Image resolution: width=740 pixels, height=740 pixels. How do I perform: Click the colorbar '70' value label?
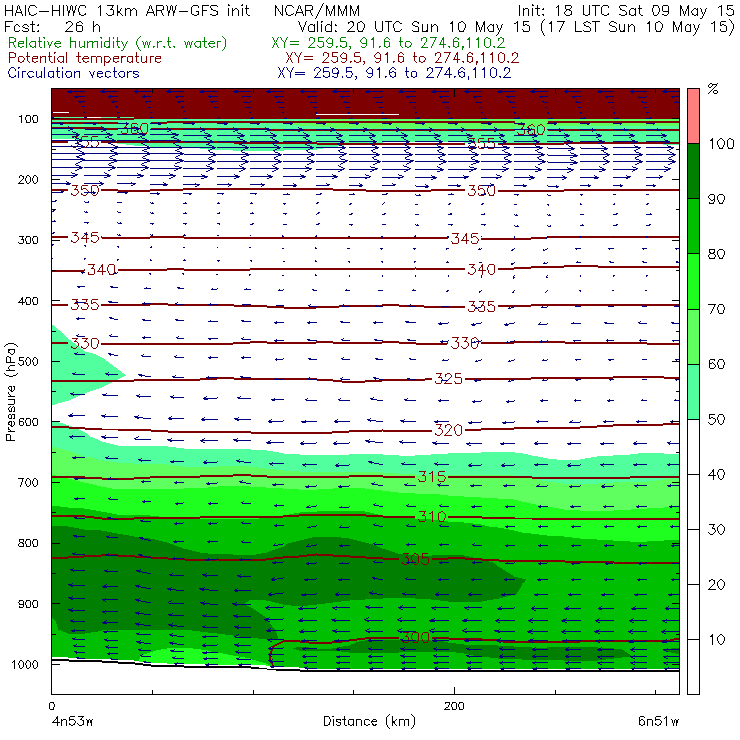click(716, 309)
